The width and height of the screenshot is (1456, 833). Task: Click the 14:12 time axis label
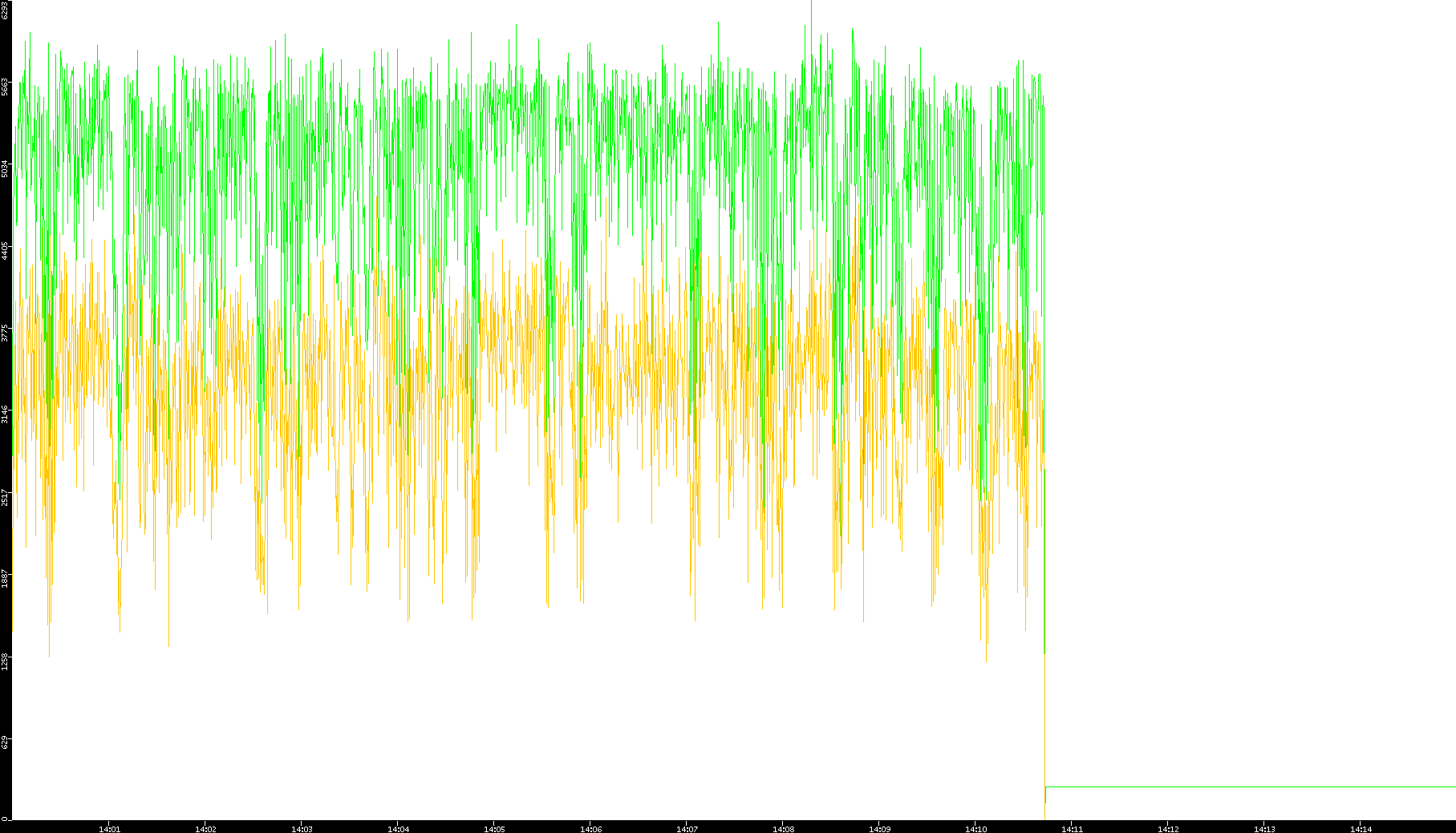tap(1168, 829)
